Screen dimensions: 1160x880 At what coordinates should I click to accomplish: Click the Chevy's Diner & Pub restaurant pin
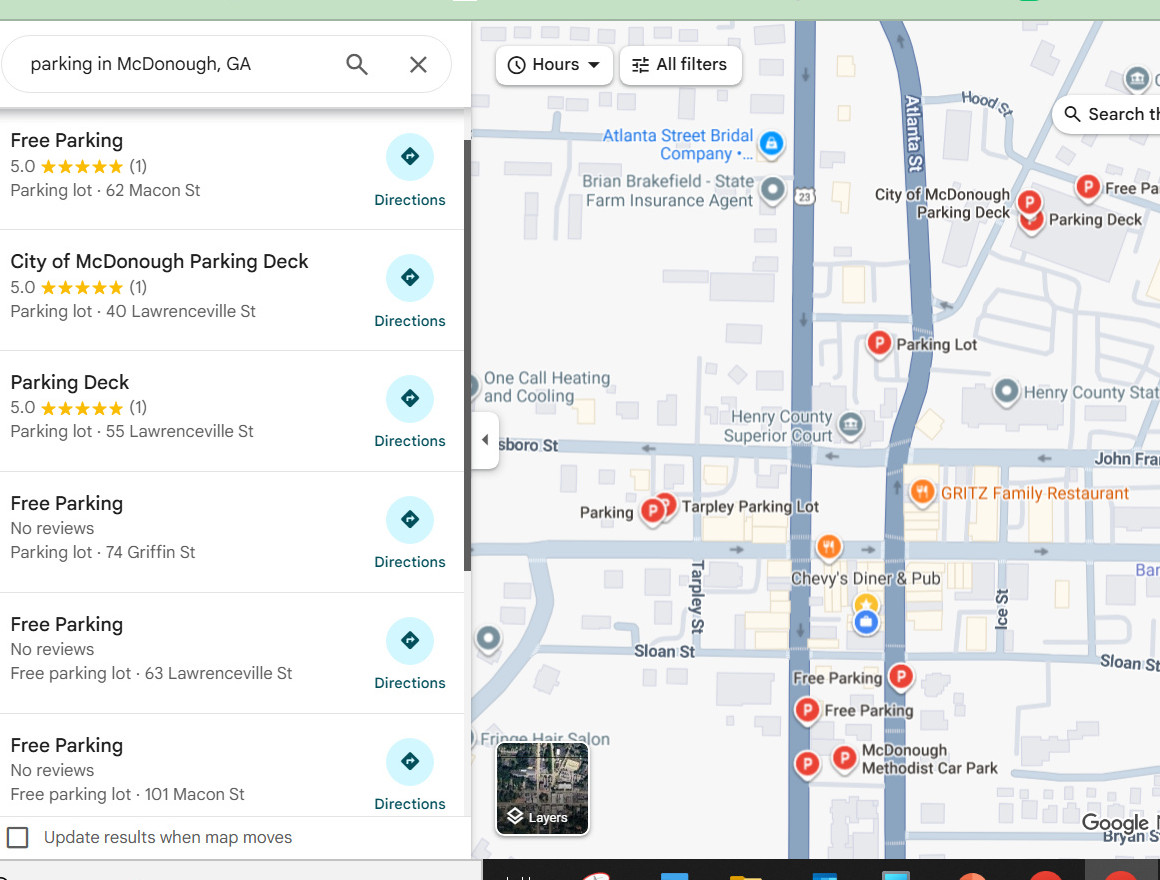[x=828, y=547]
